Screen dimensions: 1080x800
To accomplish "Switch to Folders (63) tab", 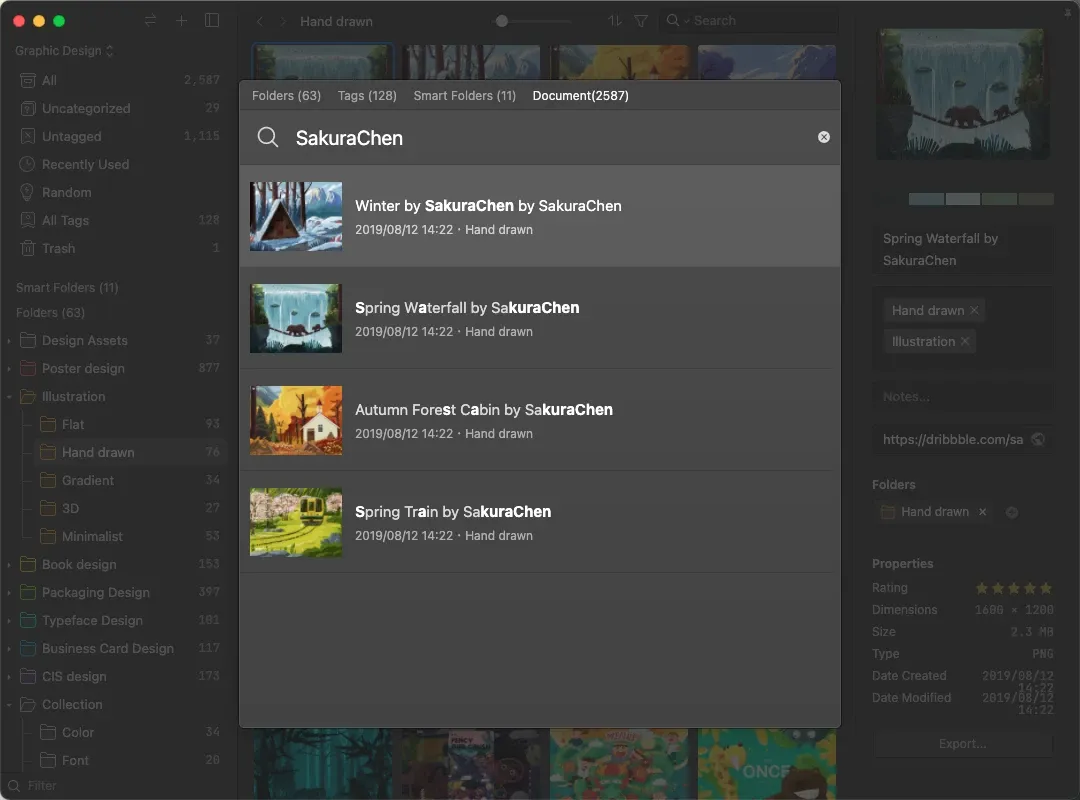I will click(286, 96).
